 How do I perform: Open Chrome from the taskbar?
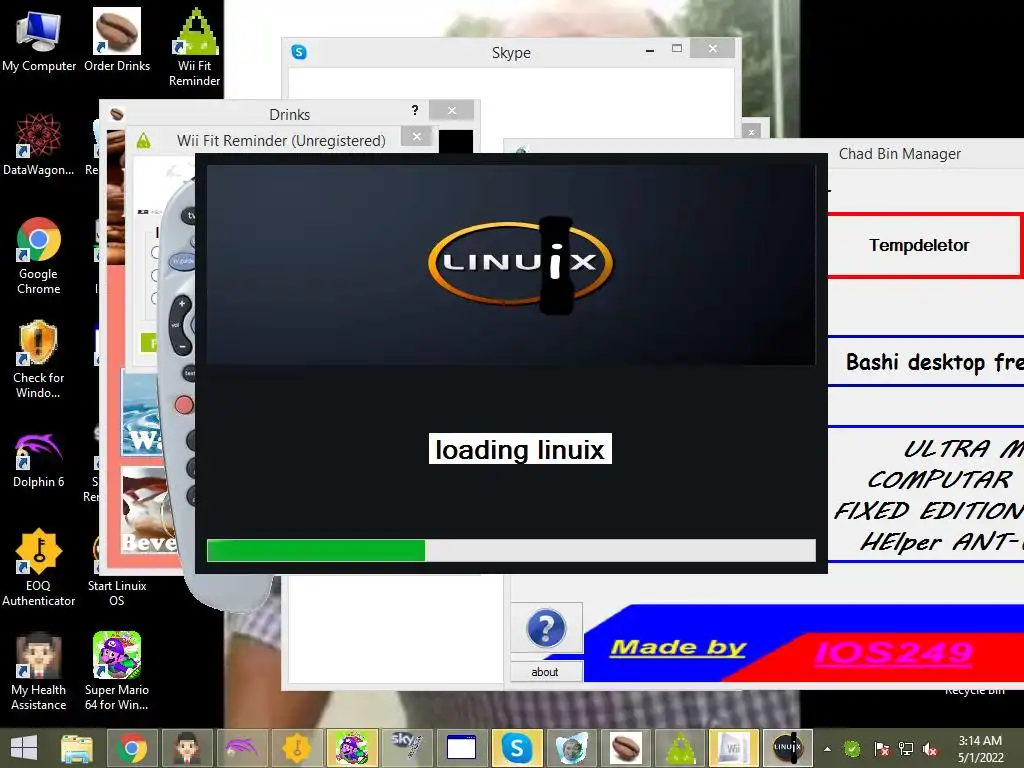[x=132, y=748]
